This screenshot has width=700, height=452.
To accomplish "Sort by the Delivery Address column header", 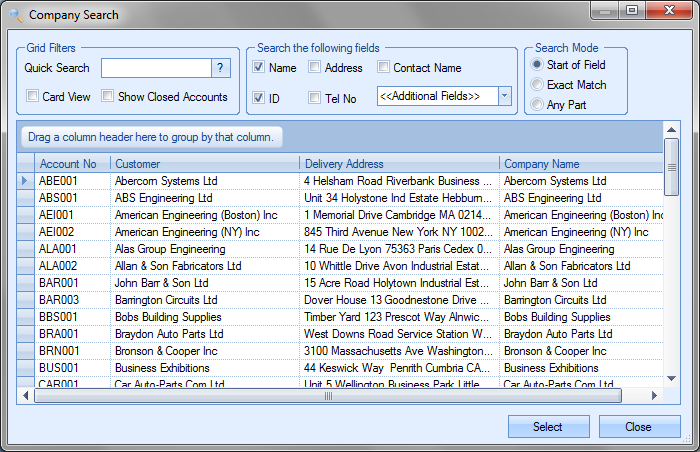I will [x=344, y=164].
